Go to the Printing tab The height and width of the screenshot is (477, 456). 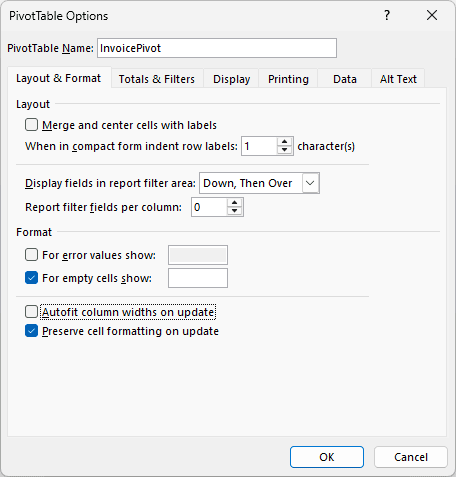(288, 79)
